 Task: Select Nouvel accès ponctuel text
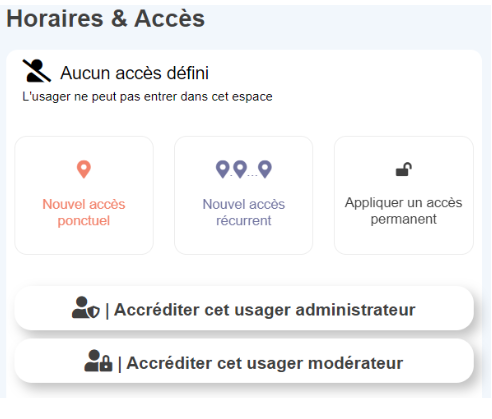click(84, 212)
